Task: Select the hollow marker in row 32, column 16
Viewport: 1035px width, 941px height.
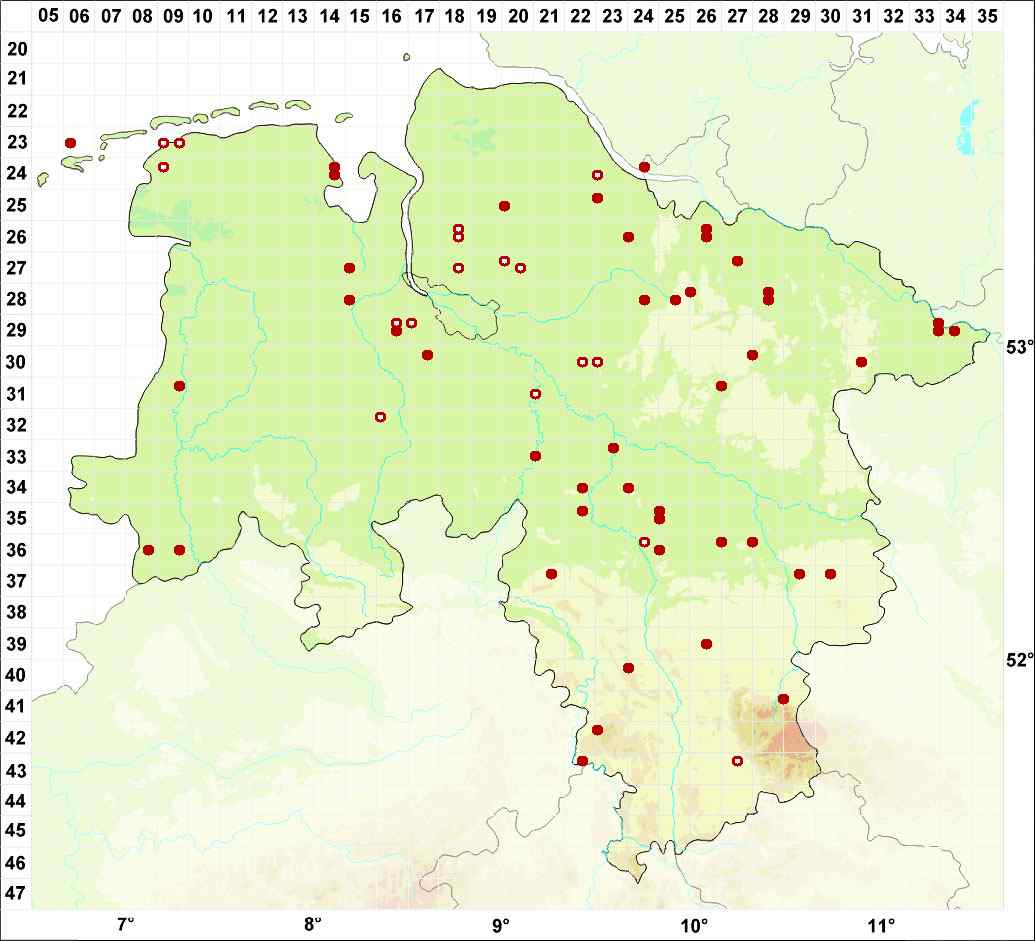Action: coord(380,417)
